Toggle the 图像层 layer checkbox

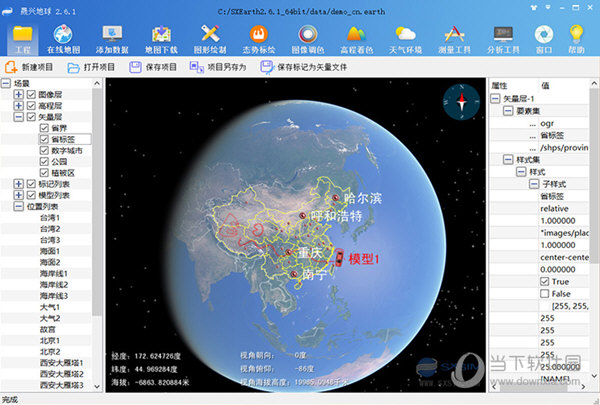pyautogui.click(x=31, y=95)
